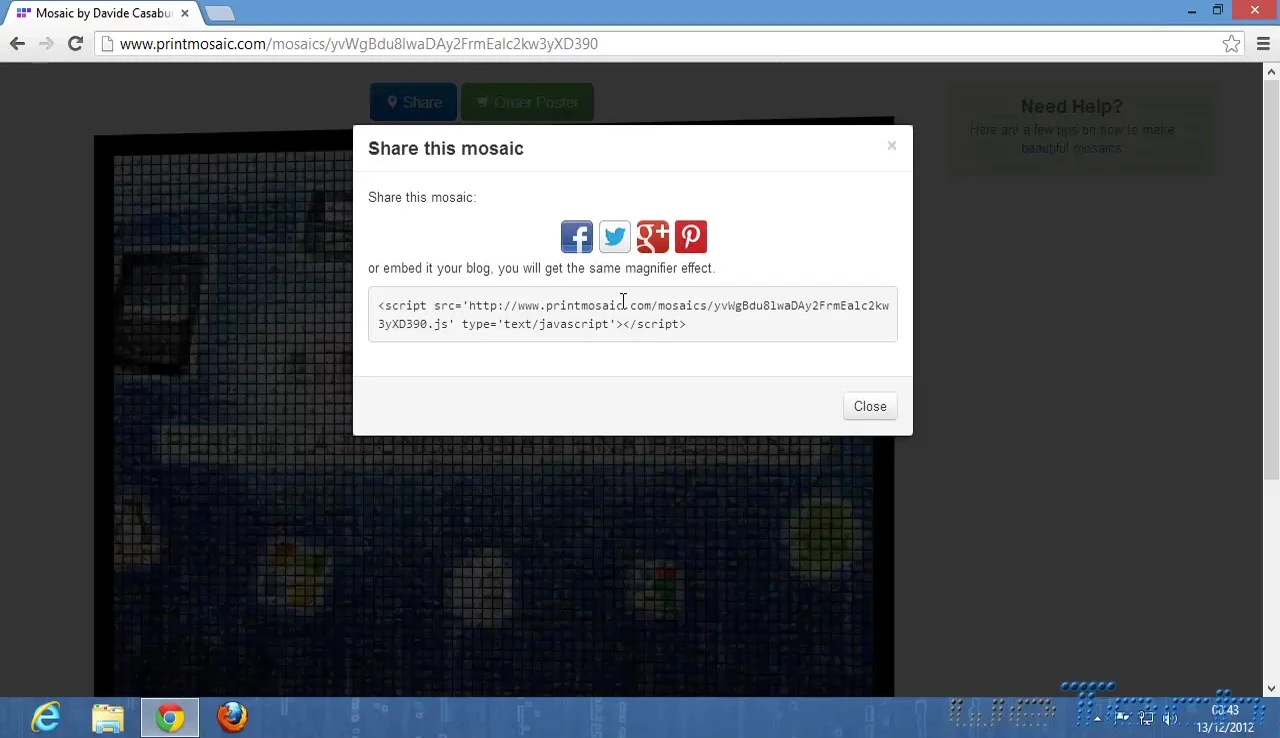Open the Chrome menu

pyautogui.click(x=1263, y=43)
